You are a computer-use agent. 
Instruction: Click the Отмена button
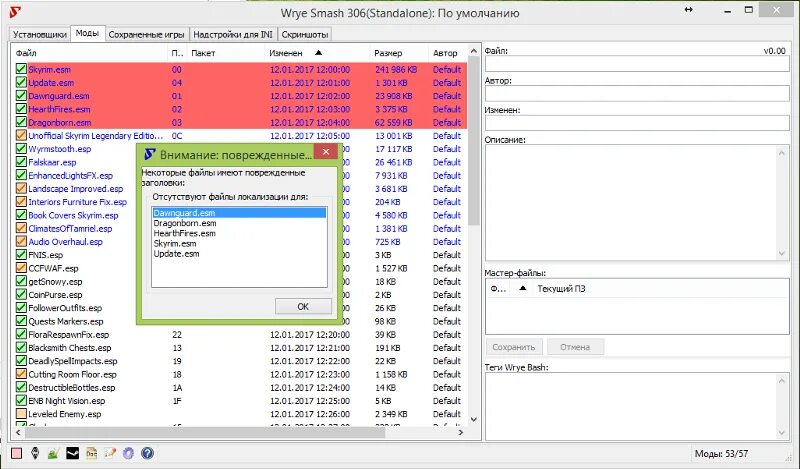575,347
